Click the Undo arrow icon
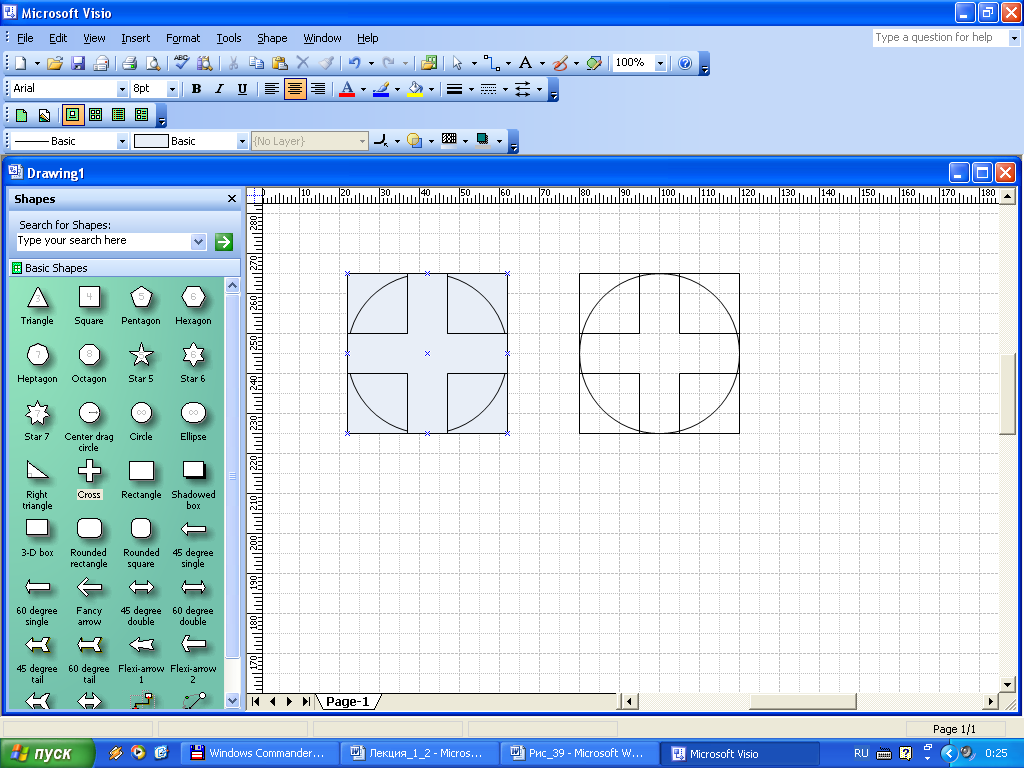Viewport: 1024px width, 768px height. pyautogui.click(x=355, y=63)
